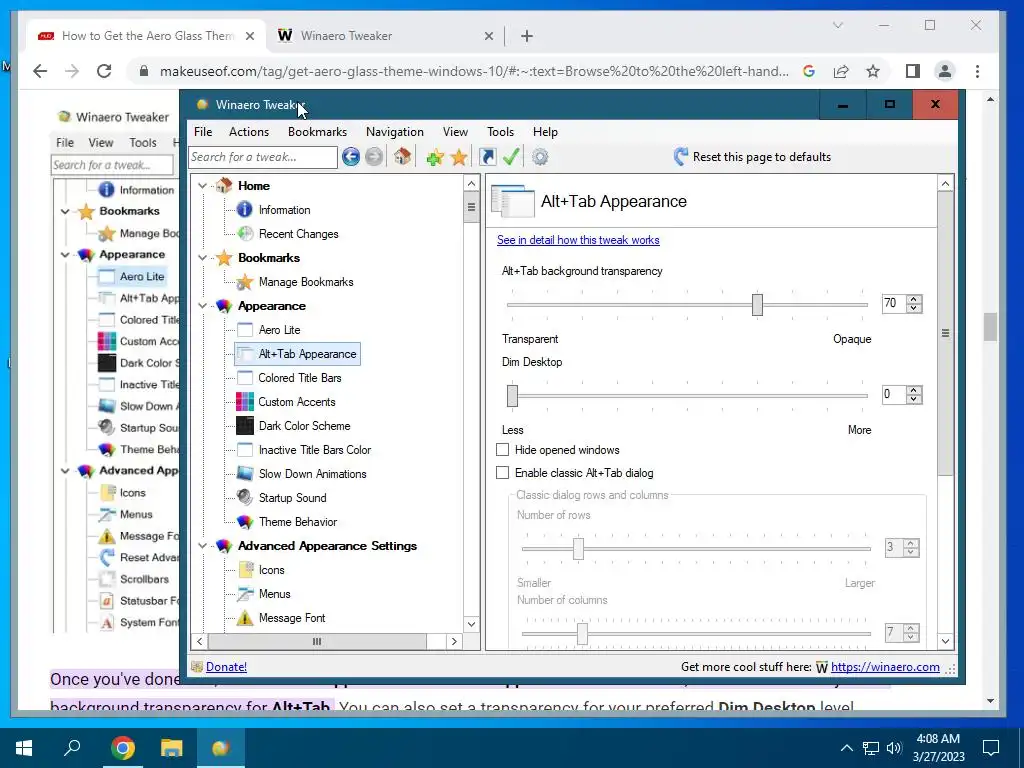The height and width of the screenshot is (768, 1024).
Task: Open Inactive Title Bars Color tweak
Action: 315,450
